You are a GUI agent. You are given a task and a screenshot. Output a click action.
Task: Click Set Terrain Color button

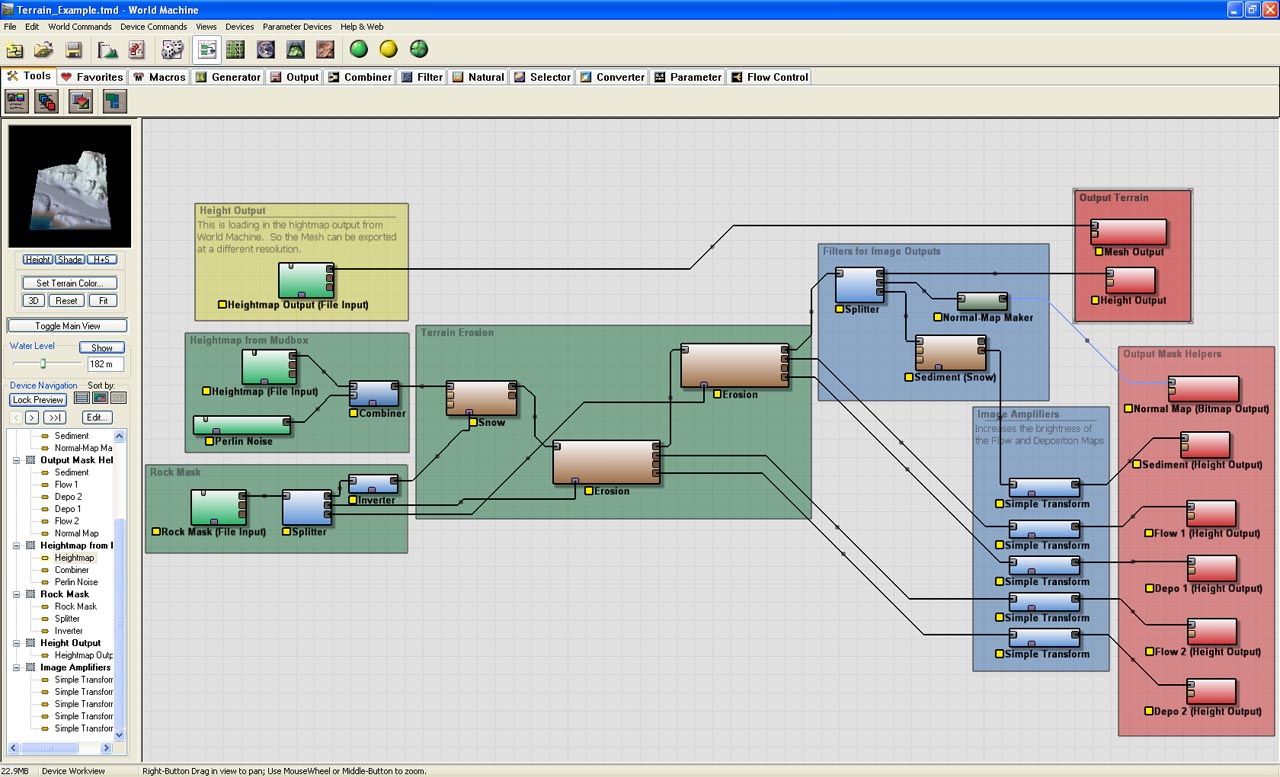(70, 283)
